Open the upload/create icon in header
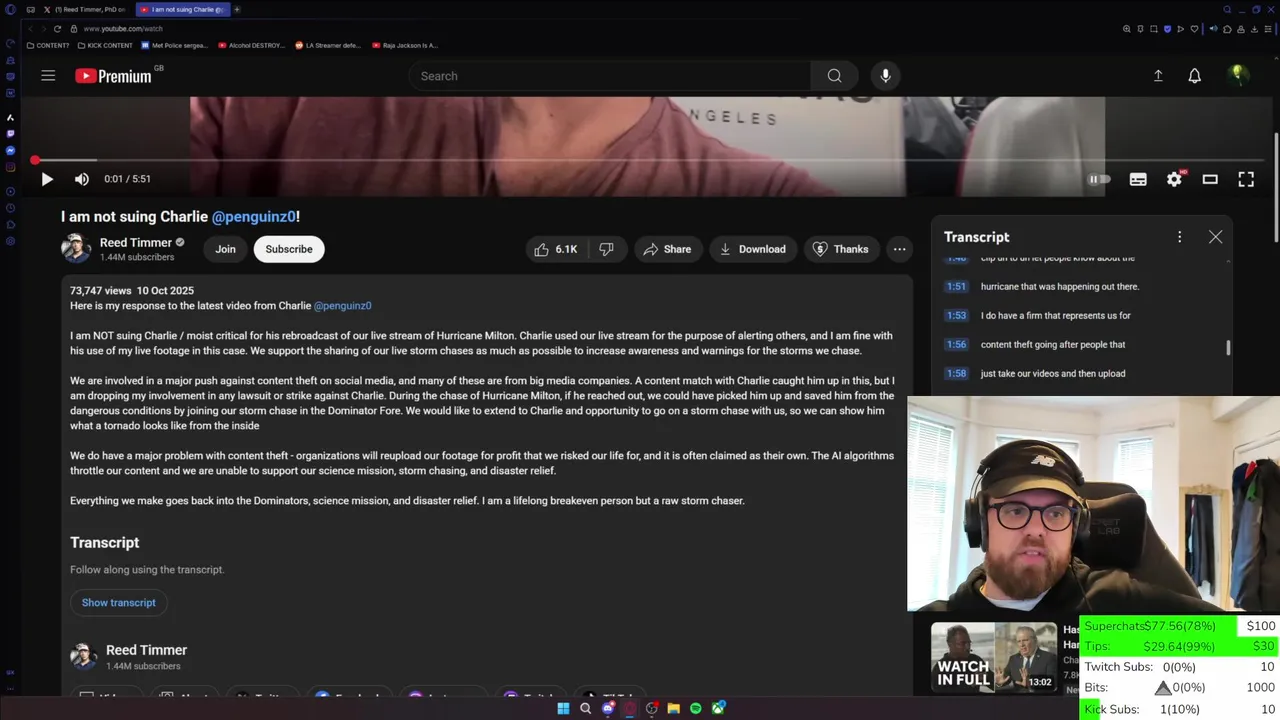 (1158, 76)
